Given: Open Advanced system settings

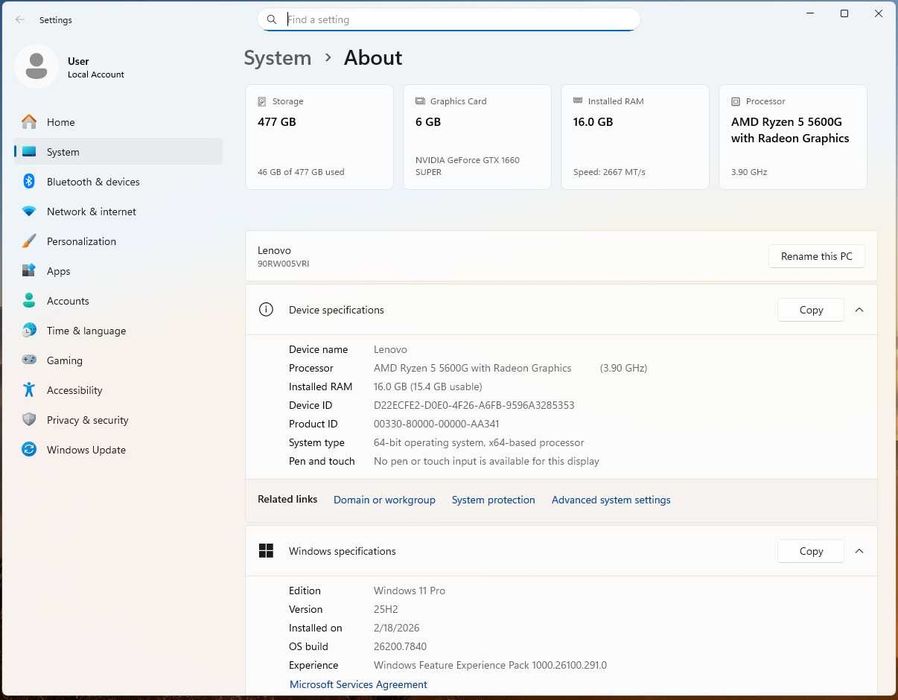Looking at the screenshot, I should [611, 500].
